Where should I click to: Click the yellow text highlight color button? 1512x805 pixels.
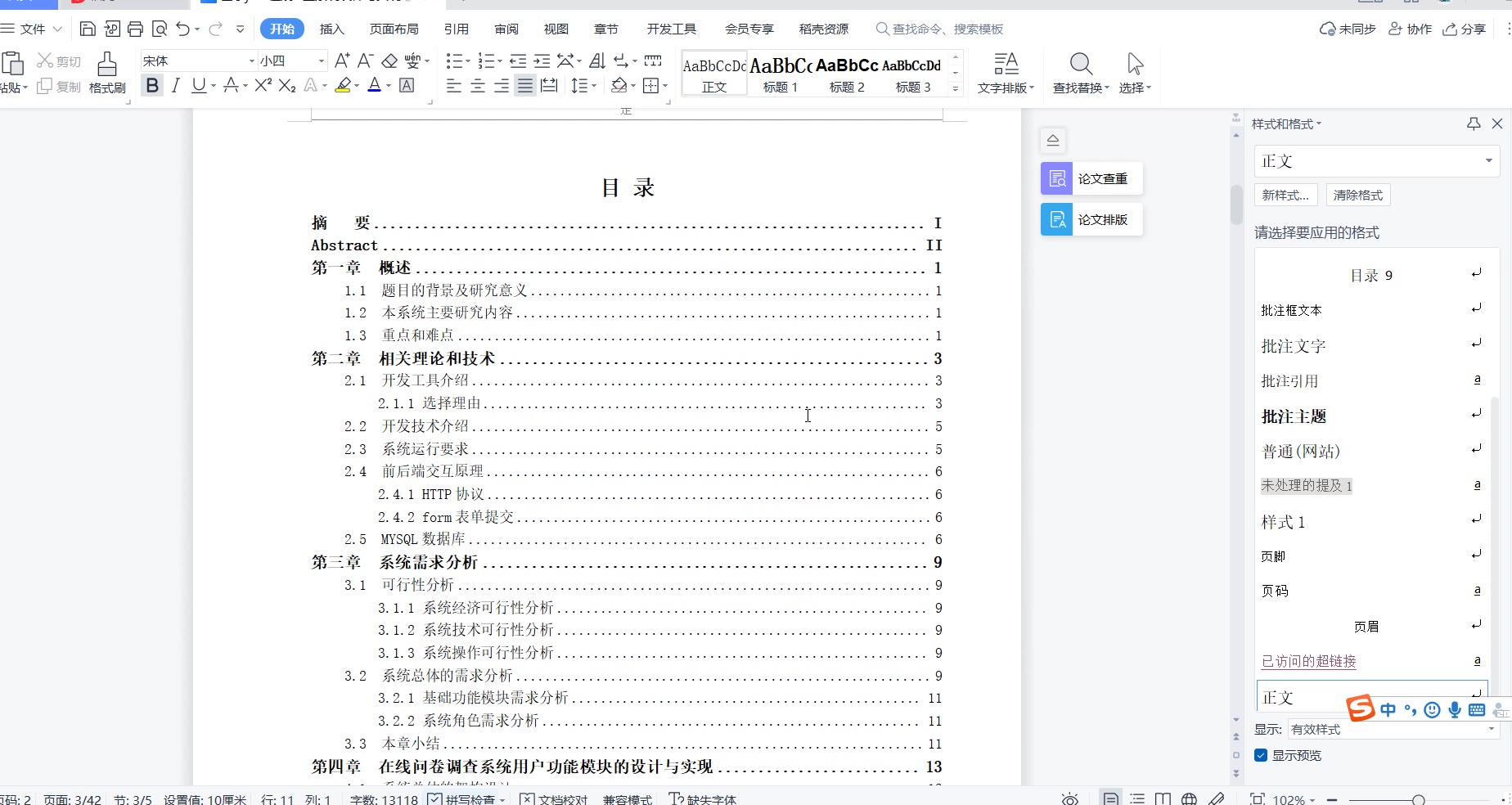pyautogui.click(x=343, y=85)
